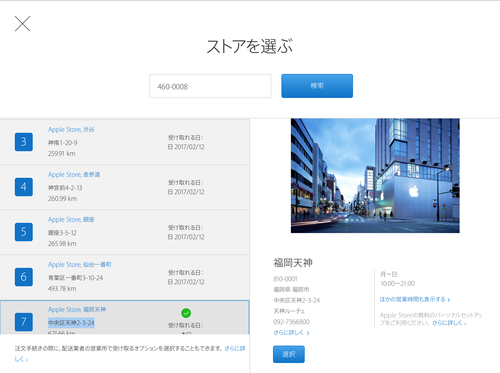
Task: Click the postal code field showing 460-0008
Action: (x=210, y=86)
